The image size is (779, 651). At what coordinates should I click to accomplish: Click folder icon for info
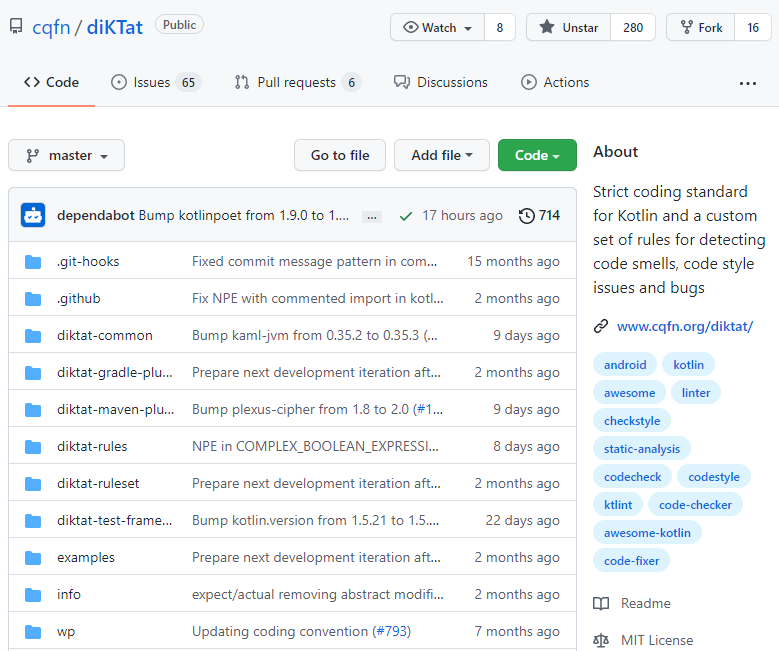coord(33,594)
